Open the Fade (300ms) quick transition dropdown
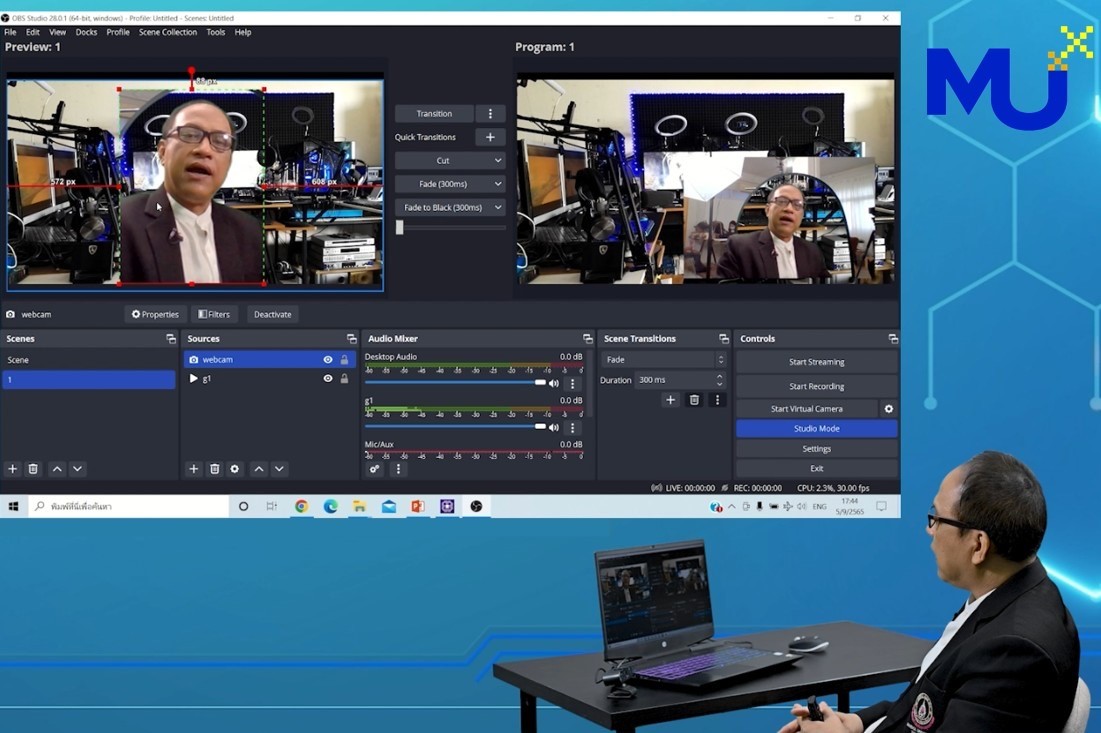 click(x=450, y=184)
